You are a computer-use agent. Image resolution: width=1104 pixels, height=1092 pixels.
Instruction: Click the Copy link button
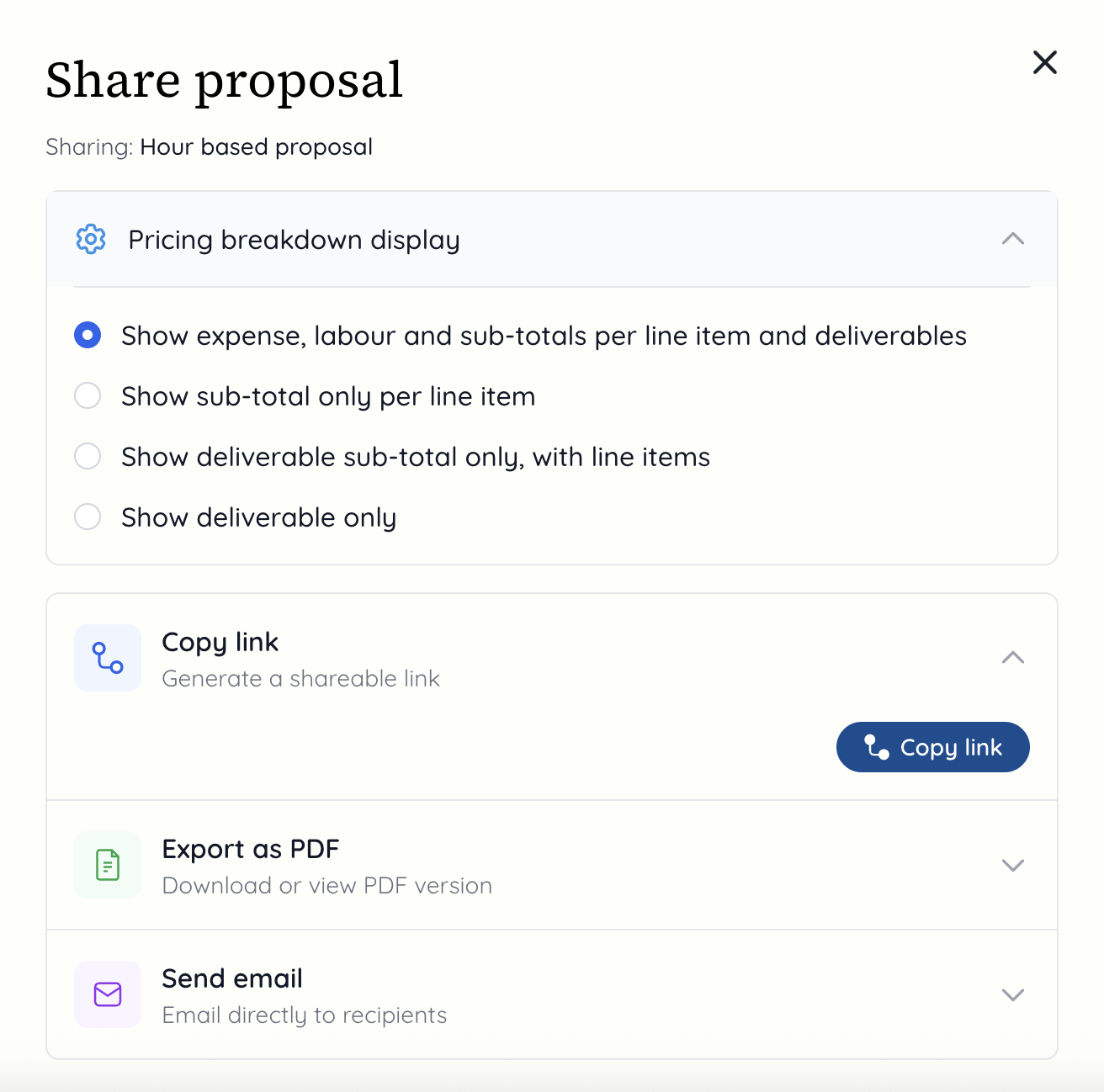[932, 746]
